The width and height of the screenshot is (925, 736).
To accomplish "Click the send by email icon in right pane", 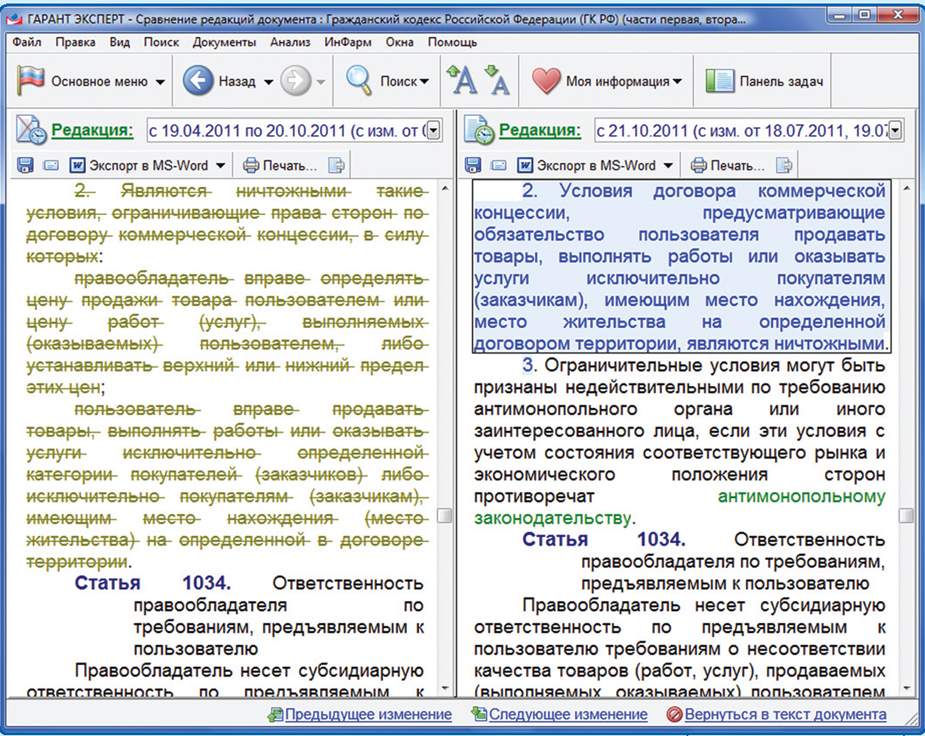I will [497, 166].
